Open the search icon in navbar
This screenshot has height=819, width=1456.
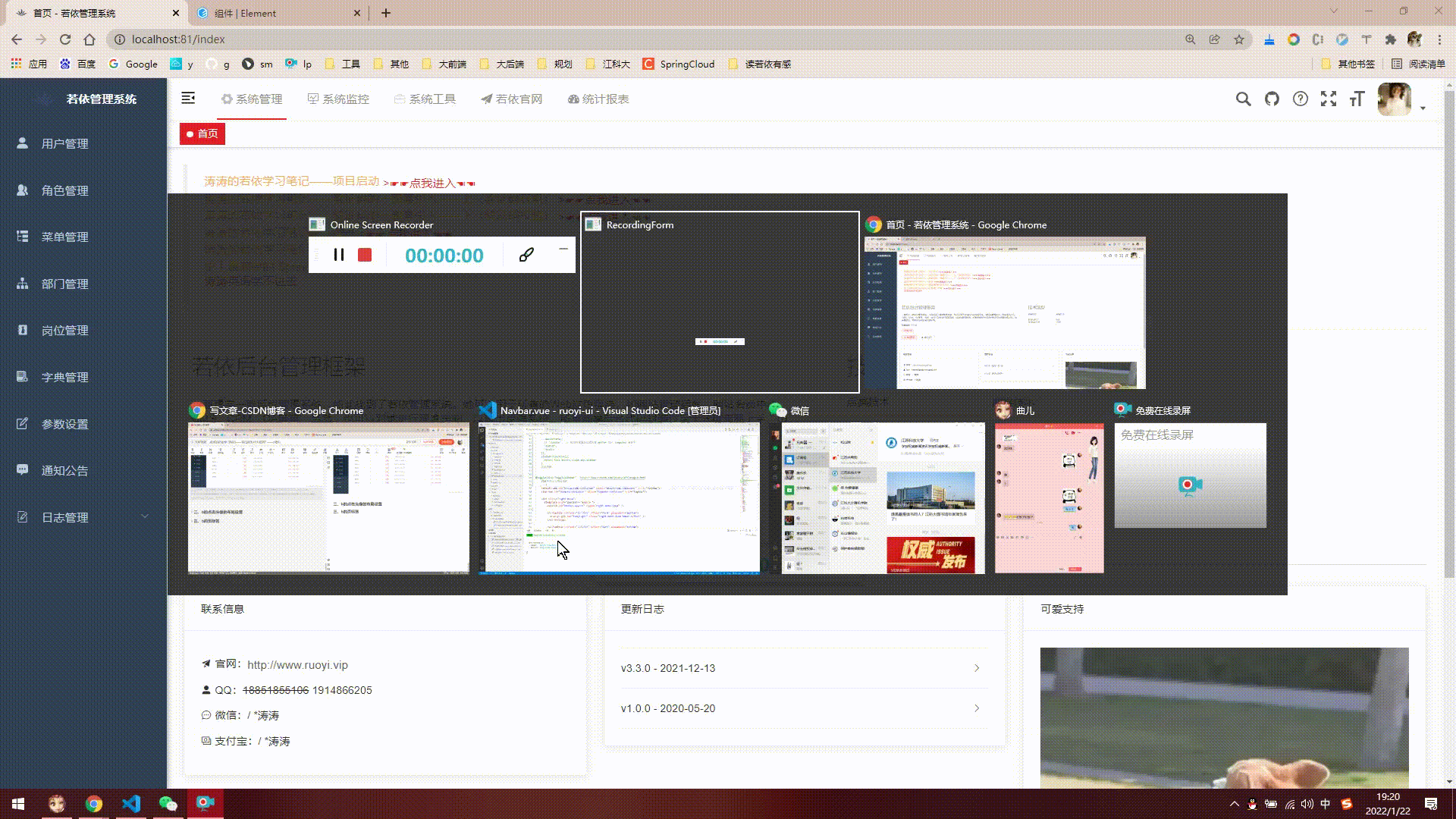1243,99
